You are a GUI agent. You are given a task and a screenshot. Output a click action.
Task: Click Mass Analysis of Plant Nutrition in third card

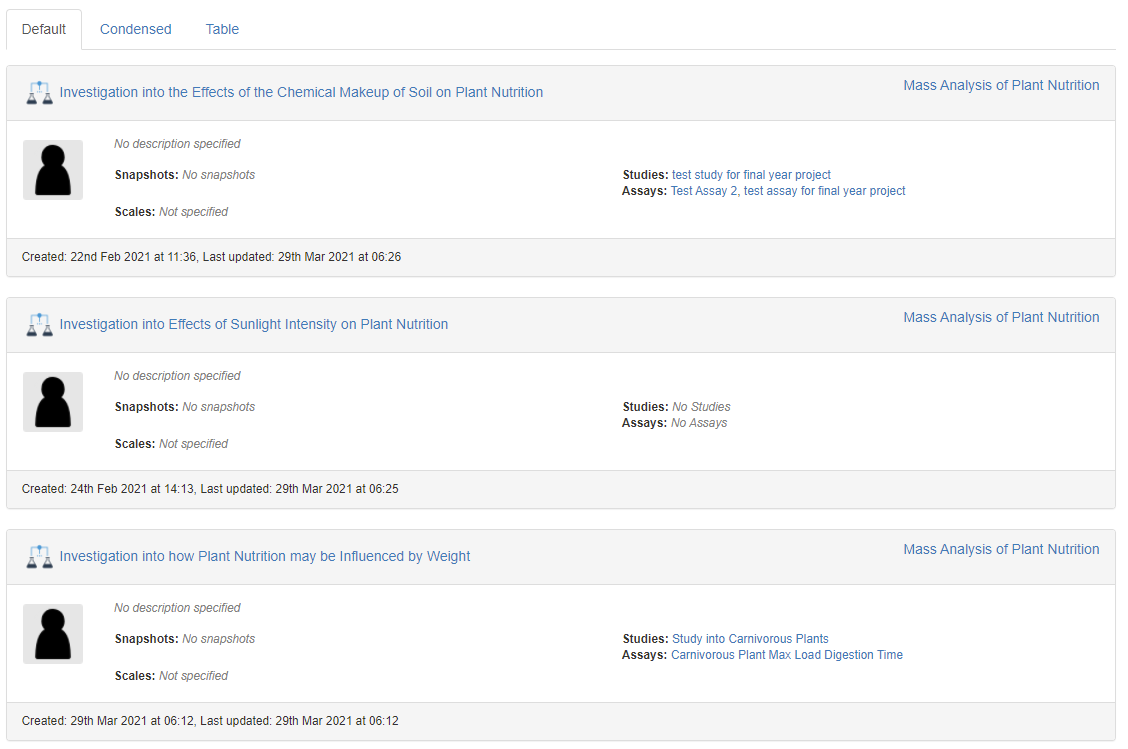tap(1001, 549)
